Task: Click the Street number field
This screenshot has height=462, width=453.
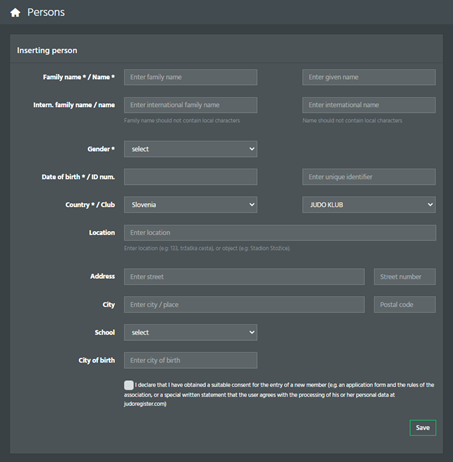Action: [405, 277]
